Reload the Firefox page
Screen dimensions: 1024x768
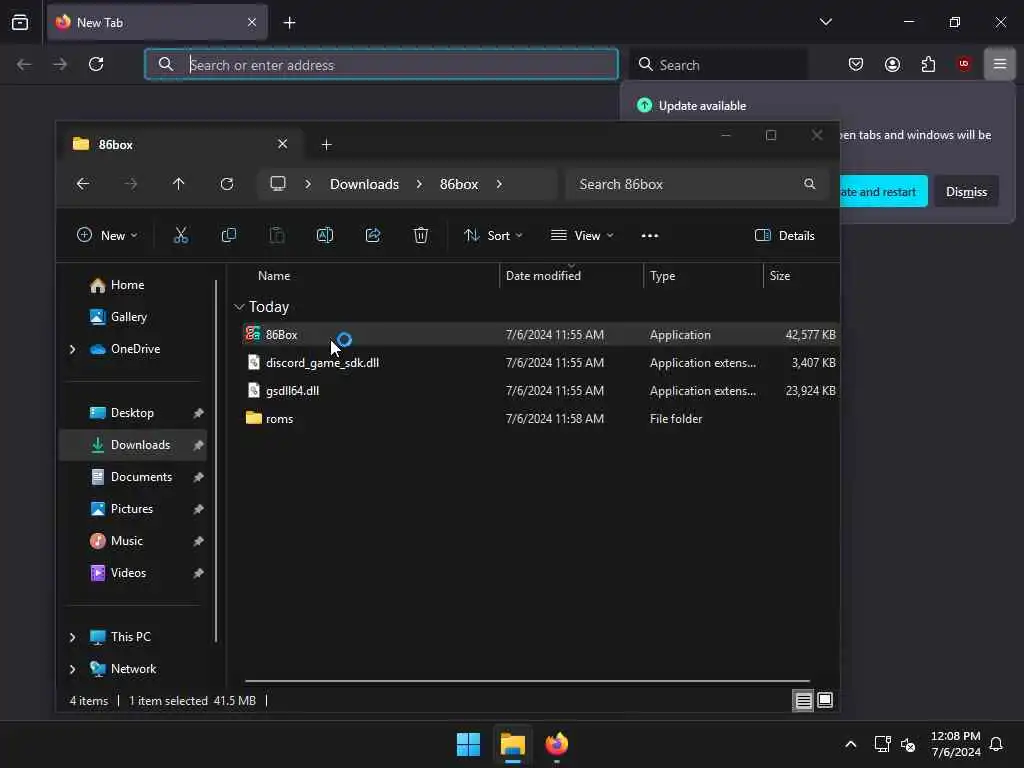coord(96,64)
